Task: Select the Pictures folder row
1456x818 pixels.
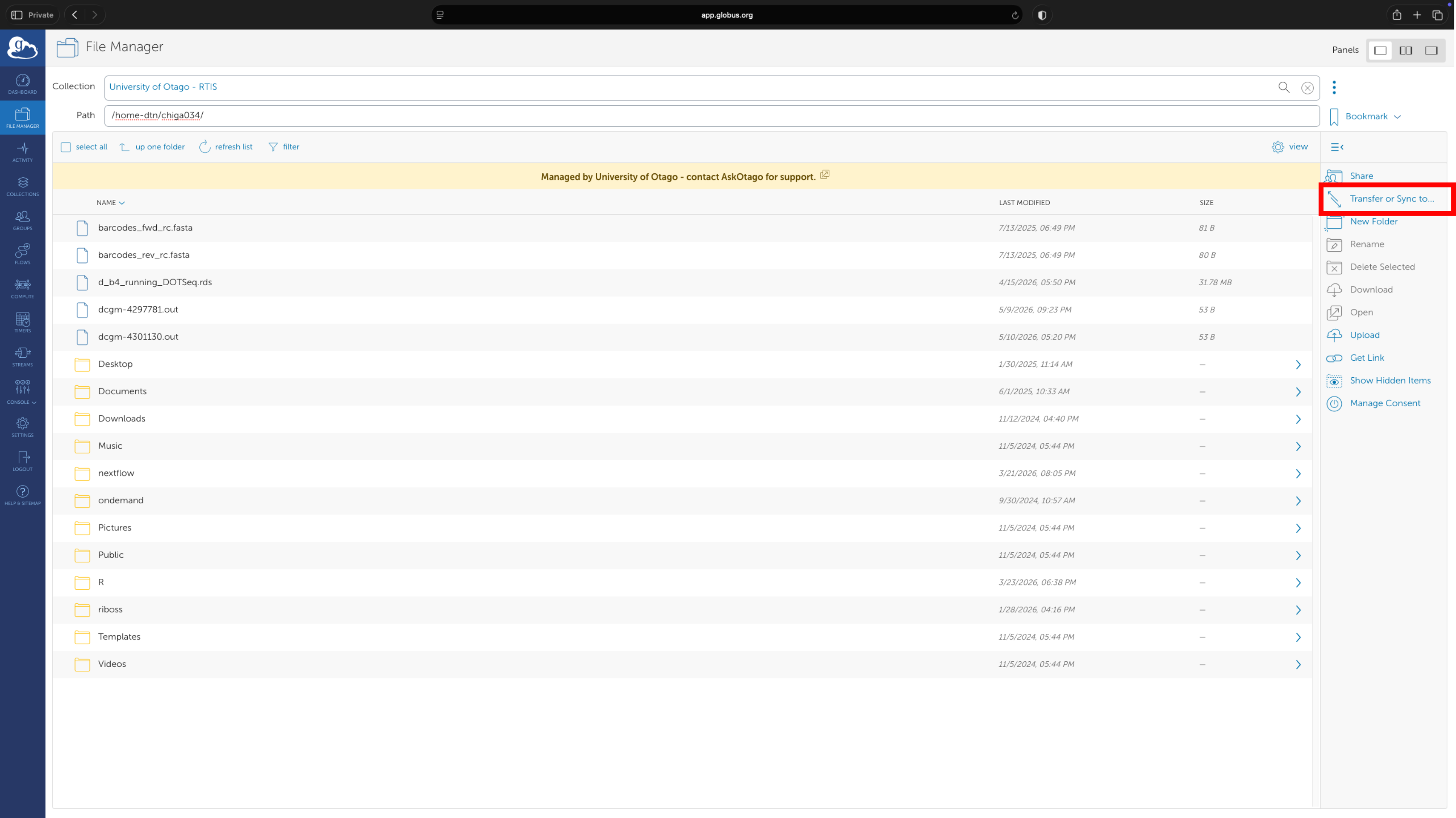Action: (x=682, y=528)
